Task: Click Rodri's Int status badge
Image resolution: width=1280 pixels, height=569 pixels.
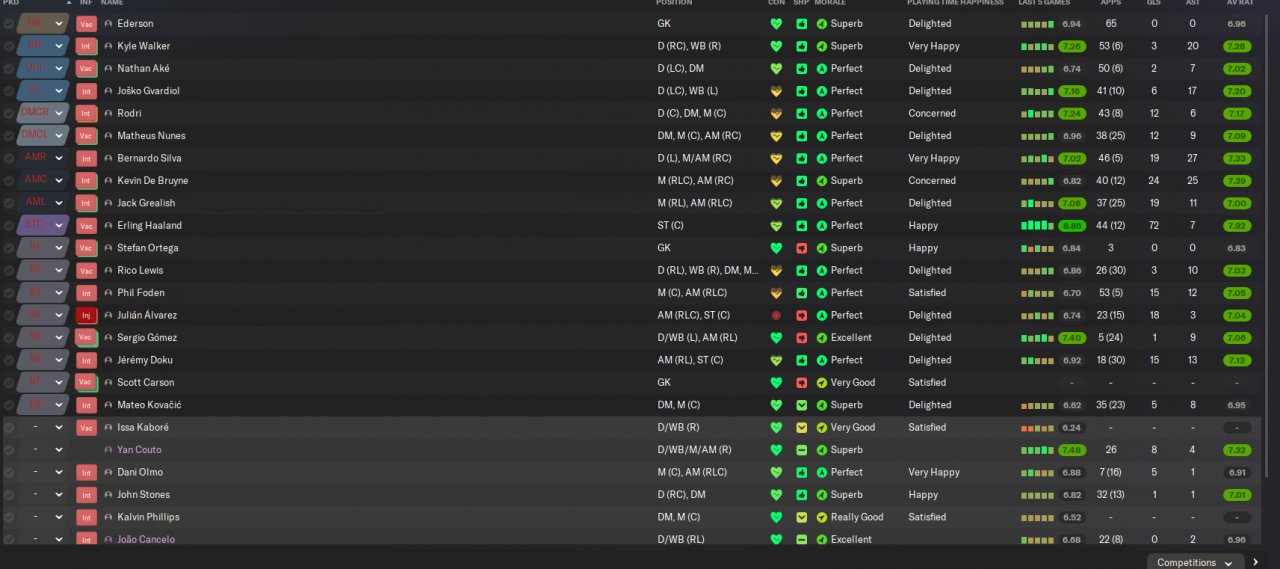Action: click(x=86, y=113)
